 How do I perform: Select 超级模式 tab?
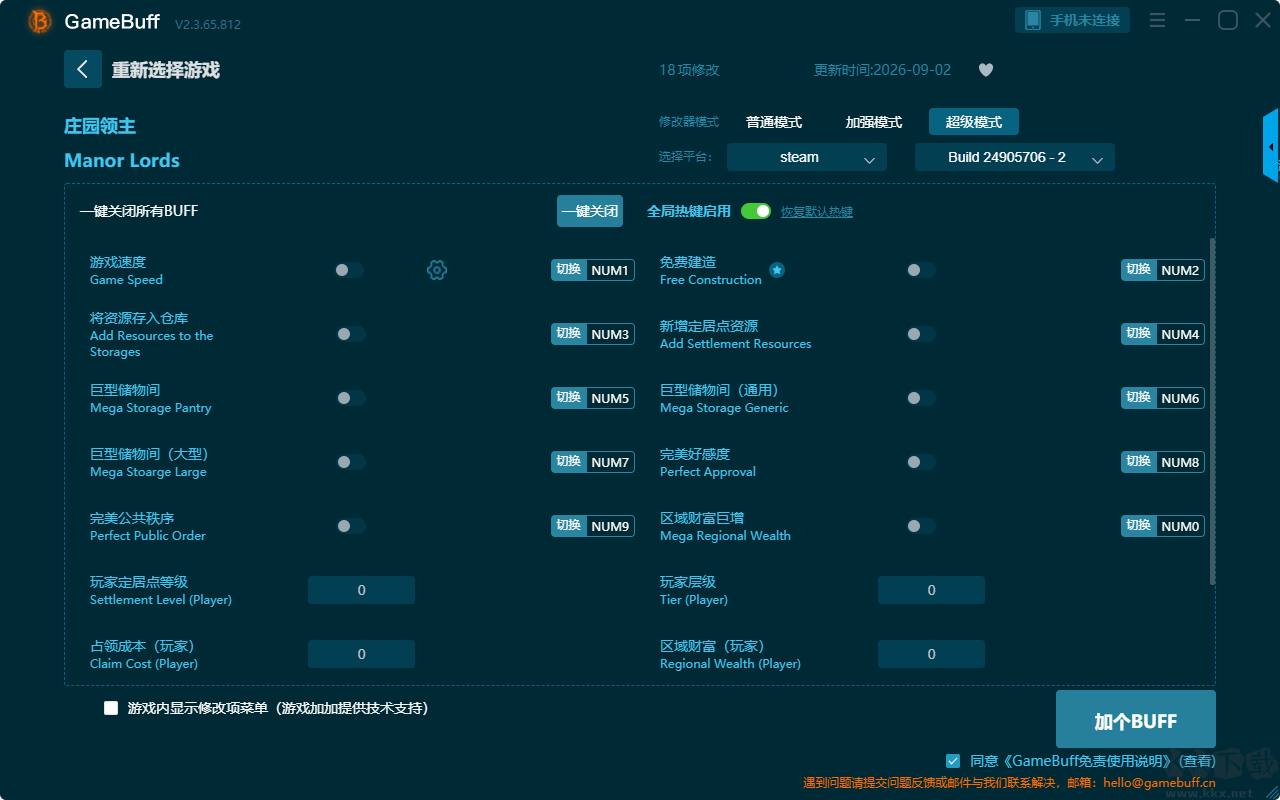[x=974, y=122]
